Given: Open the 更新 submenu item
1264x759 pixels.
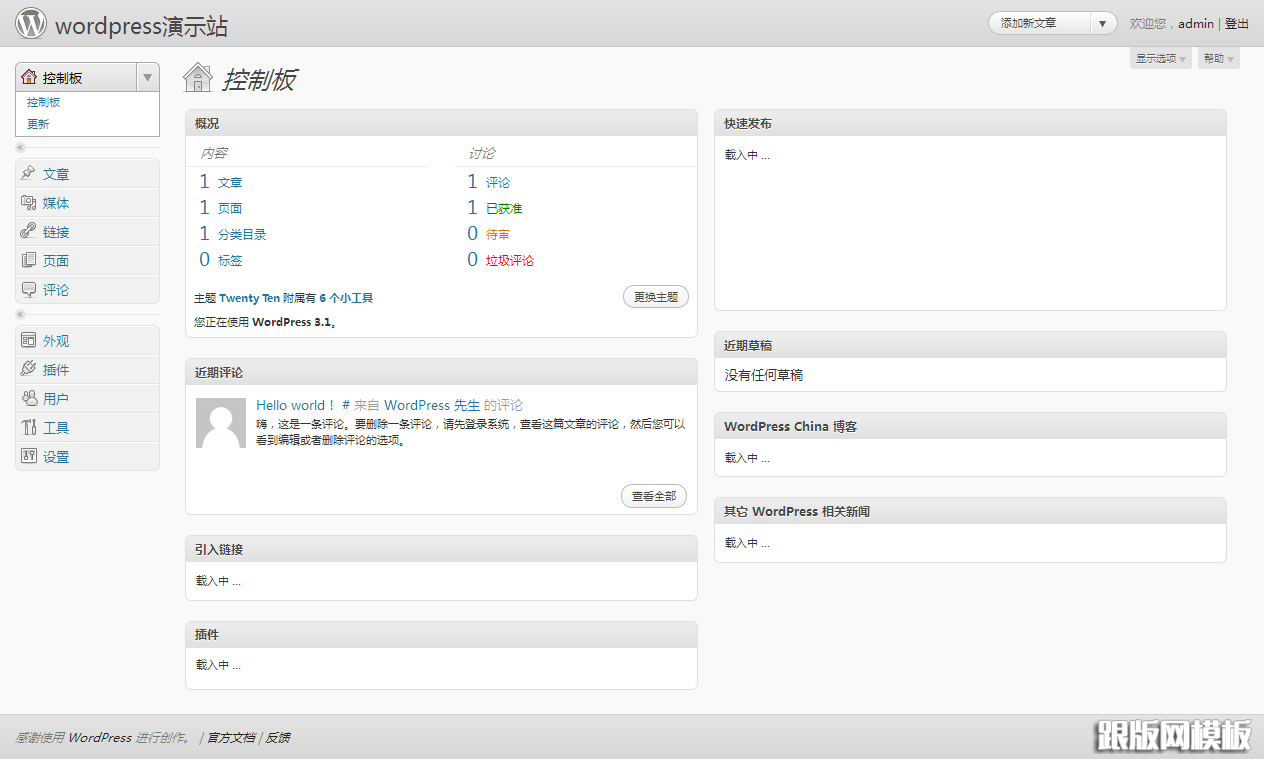Looking at the screenshot, I should (x=38, y=124).
